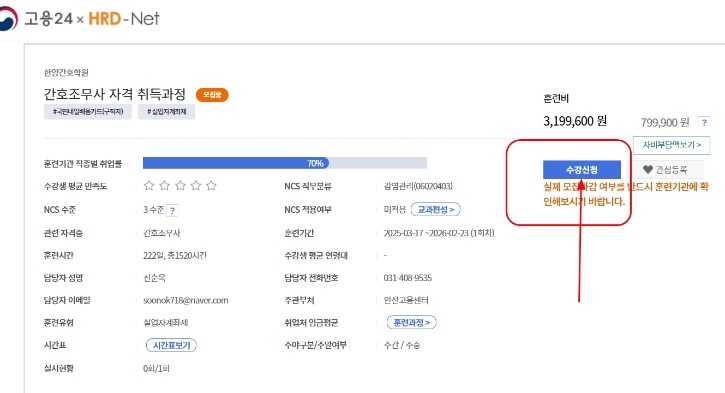Click the NCS code 감염관리(06020403)
The image size is (725, 393).
[x=418, y=186]
